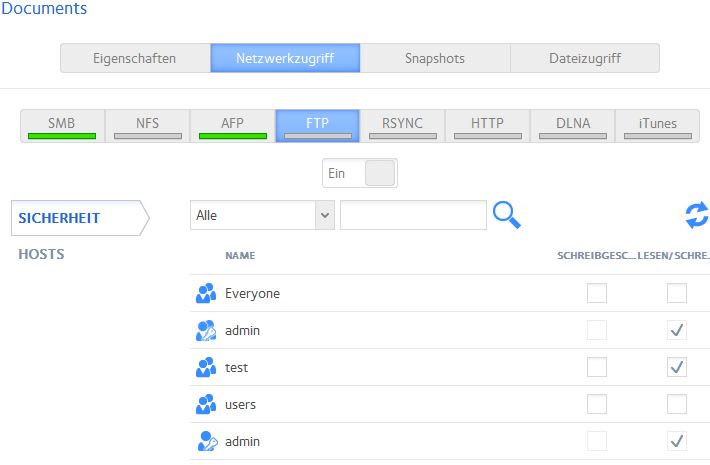This screenshot has width=710, height=465.
Task: Select the iTunes protocol button
Action: tap(657, 126)
